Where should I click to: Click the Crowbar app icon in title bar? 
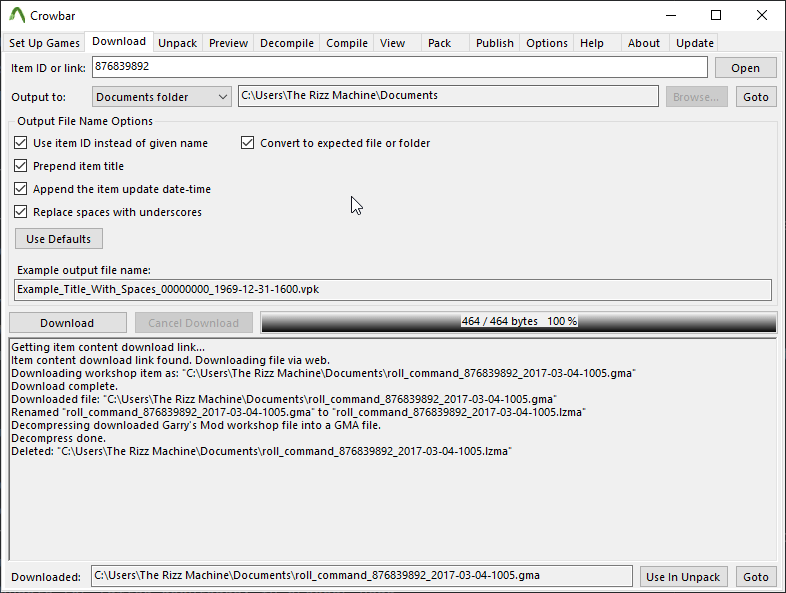pos(17,15)
